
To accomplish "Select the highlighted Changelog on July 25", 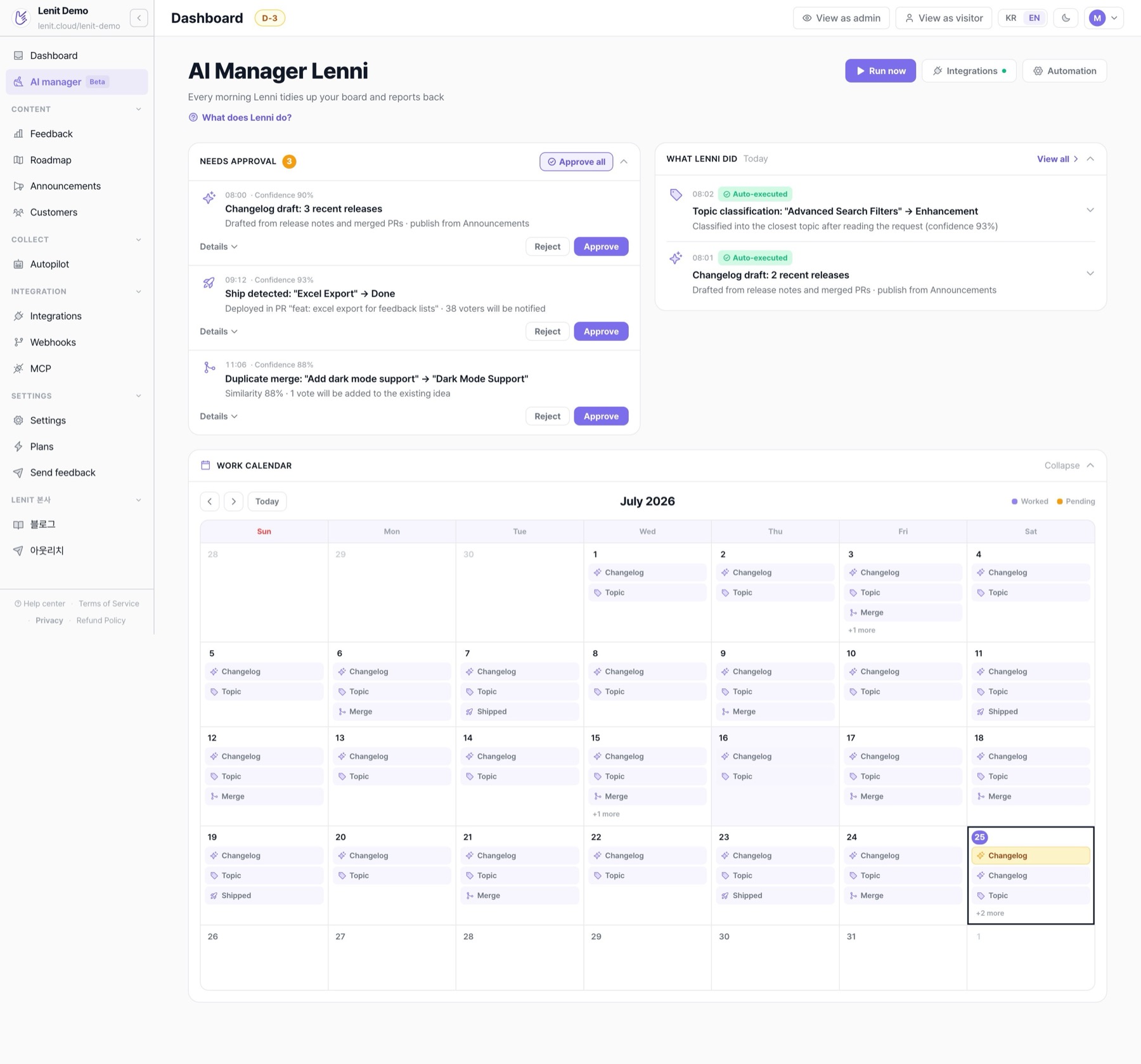I will tap(1031, 856).
